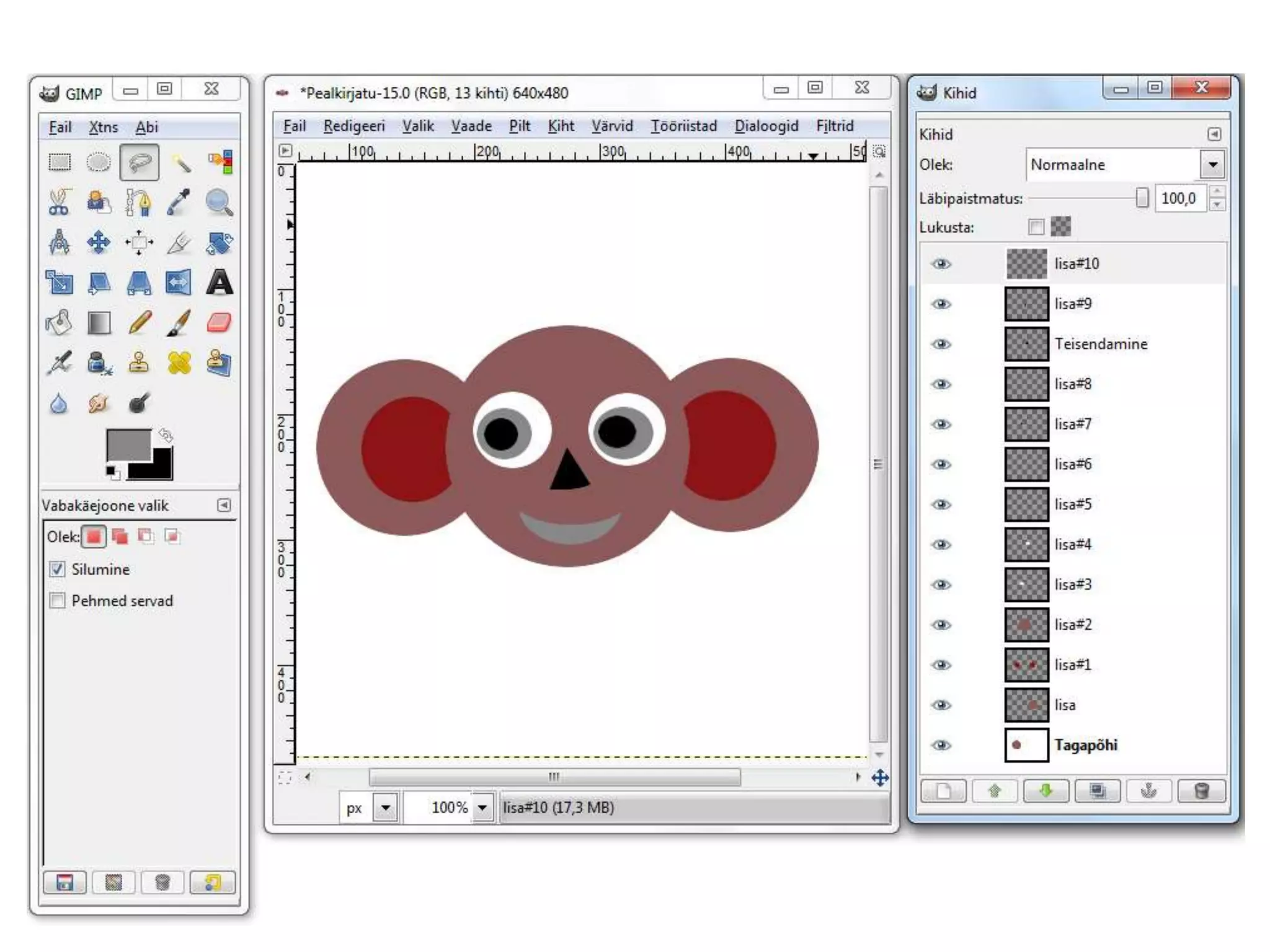The height and width of the screenshot is (952, 1270).
Task: Toggle the Silumine checkbox
Action: [x=58, y=569]
